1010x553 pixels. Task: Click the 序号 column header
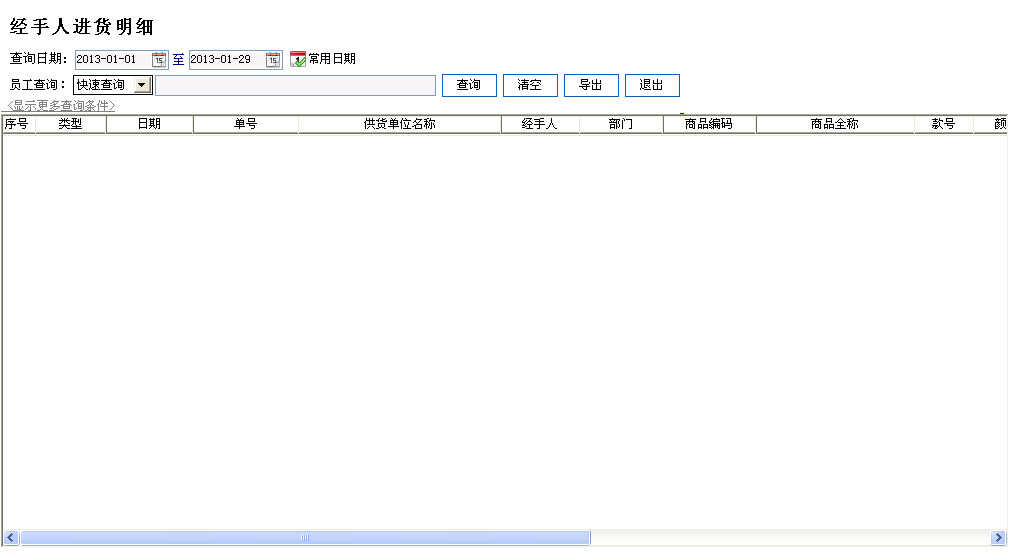tap(18, 124)
